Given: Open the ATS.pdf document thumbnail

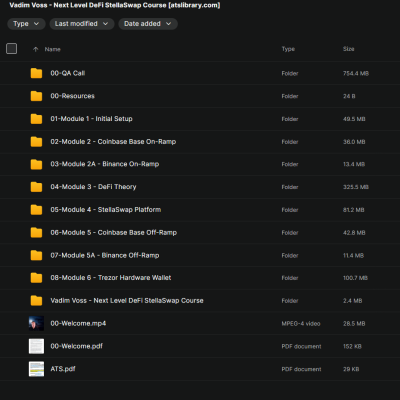Looking at the screenshot, I should point(36,369).
